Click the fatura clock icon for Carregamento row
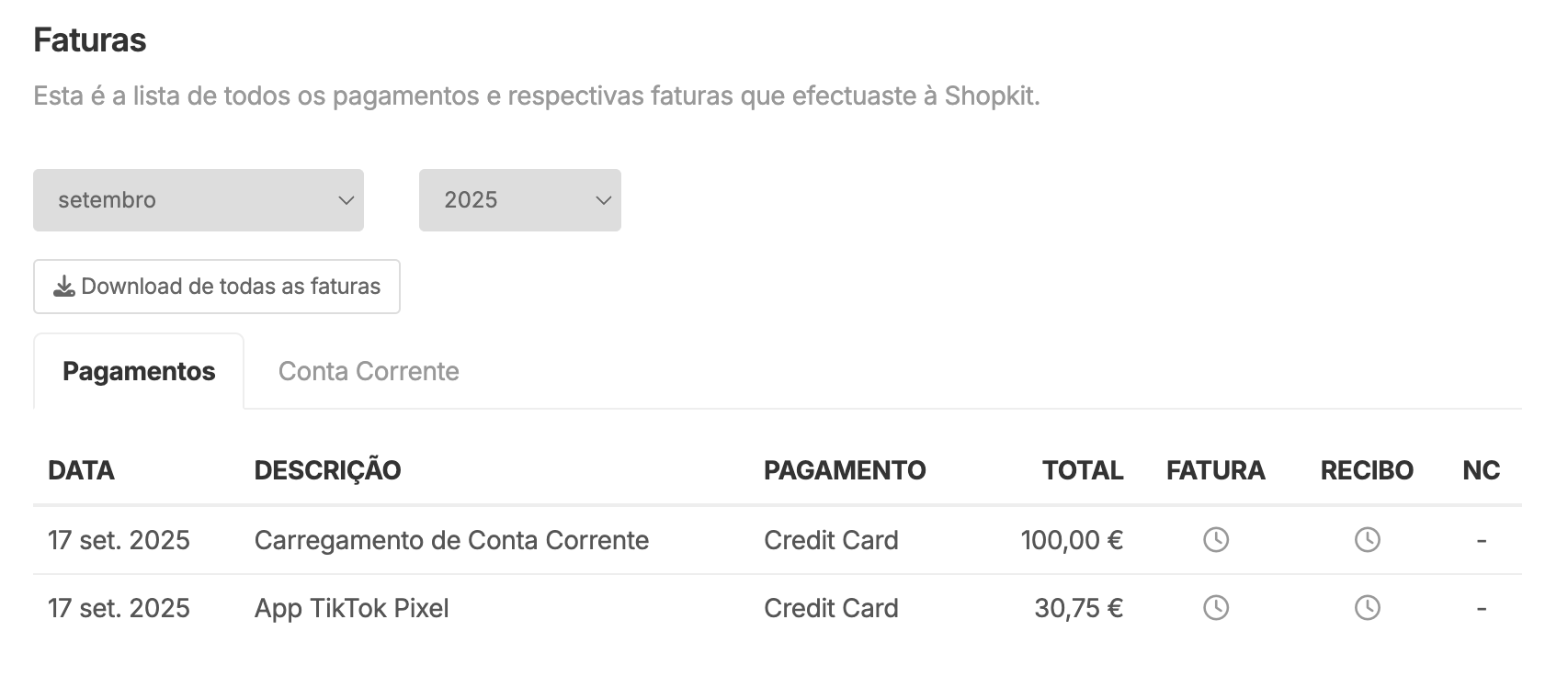1568x676 pixels. (1215, 539)
